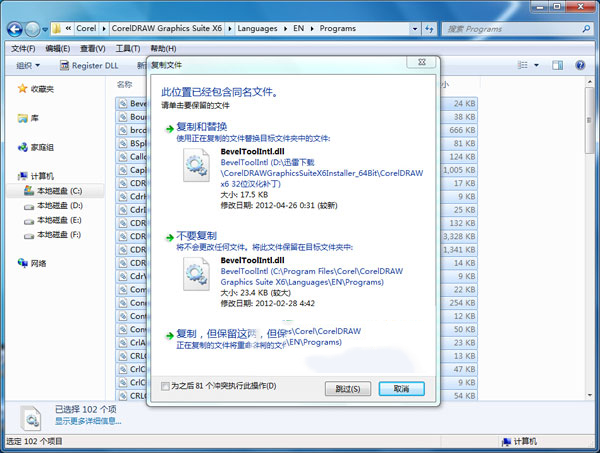The image size is (600, 453).
Task: Click the 名称 column header
Action: point(125,84)
